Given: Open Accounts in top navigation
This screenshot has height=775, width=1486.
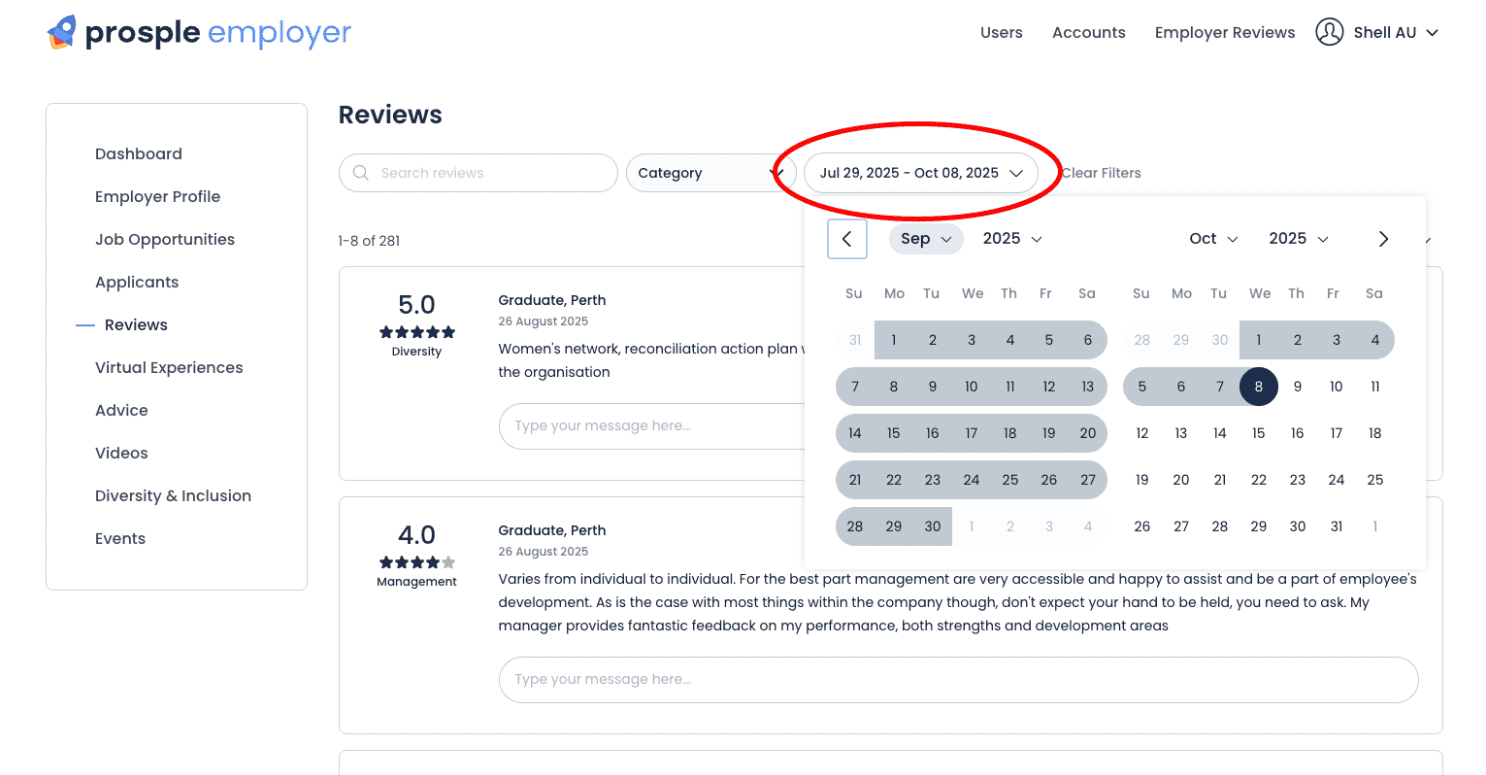Looking at the screenshot, I should pos(1089,33).
